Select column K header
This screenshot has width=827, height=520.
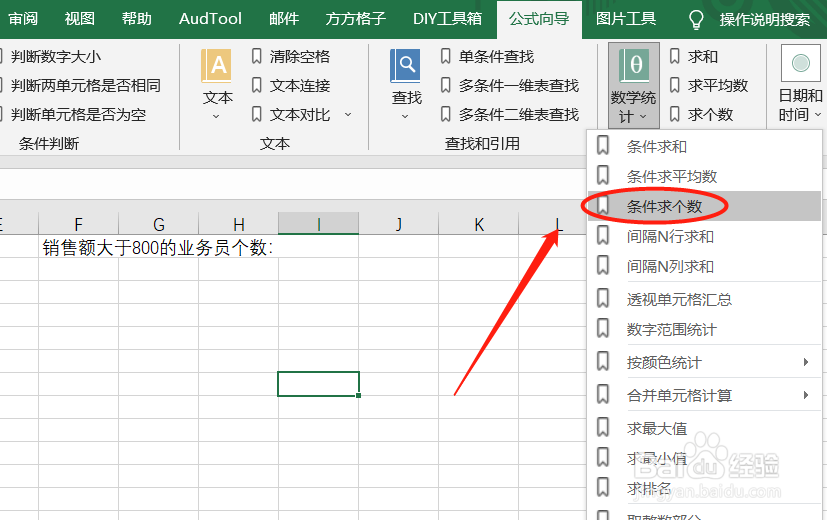click(479, 224)
